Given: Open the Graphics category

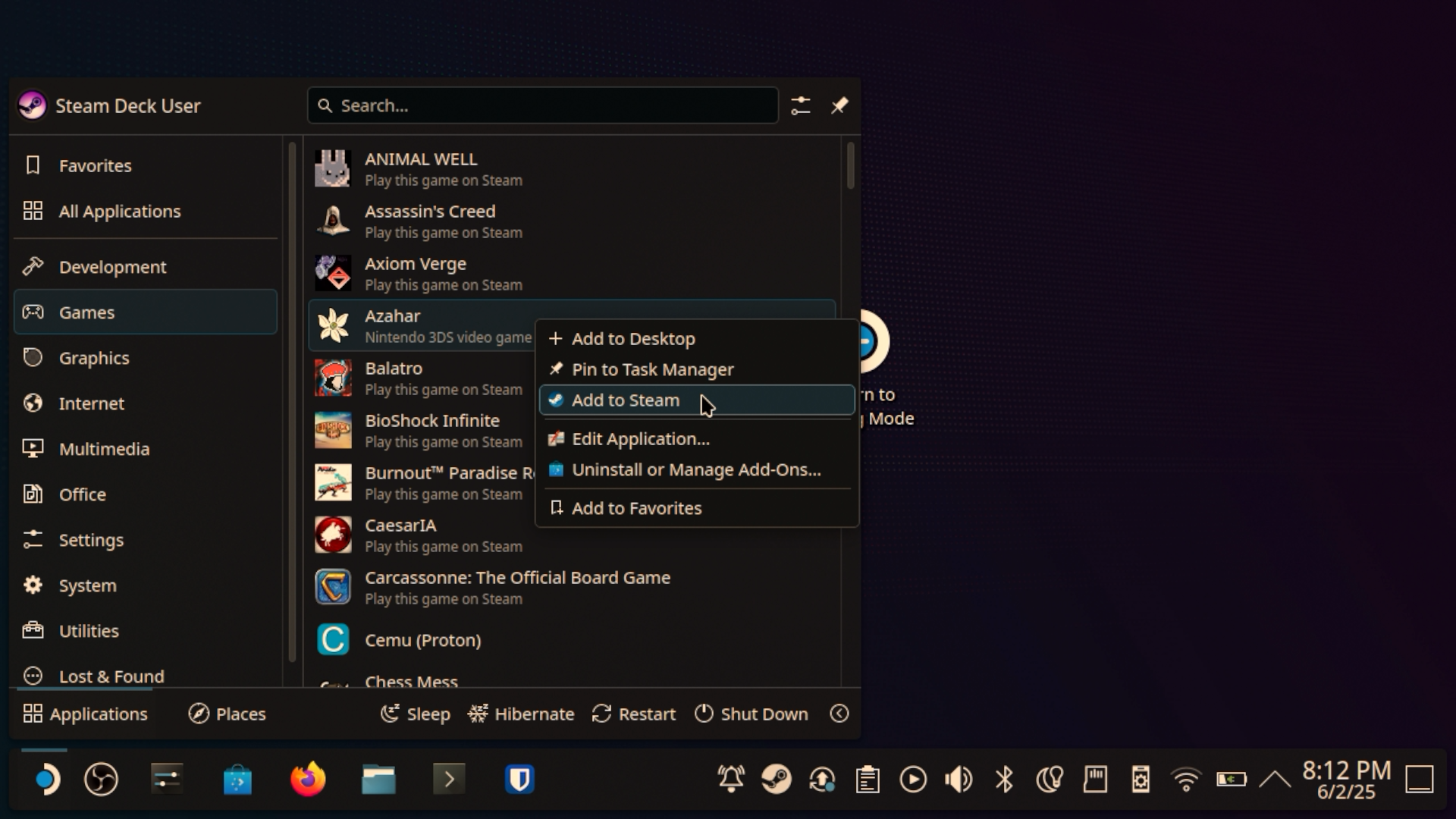Looking at the screenshot, I should 146,357.
